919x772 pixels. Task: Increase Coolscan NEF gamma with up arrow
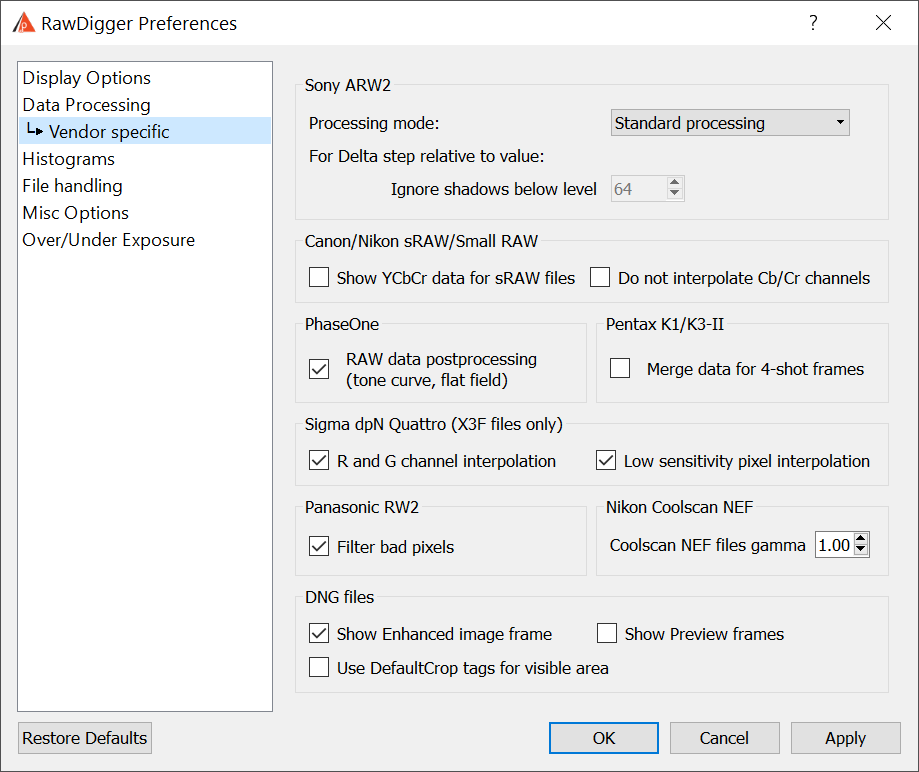pyautogui.click(x=860, y=539)
